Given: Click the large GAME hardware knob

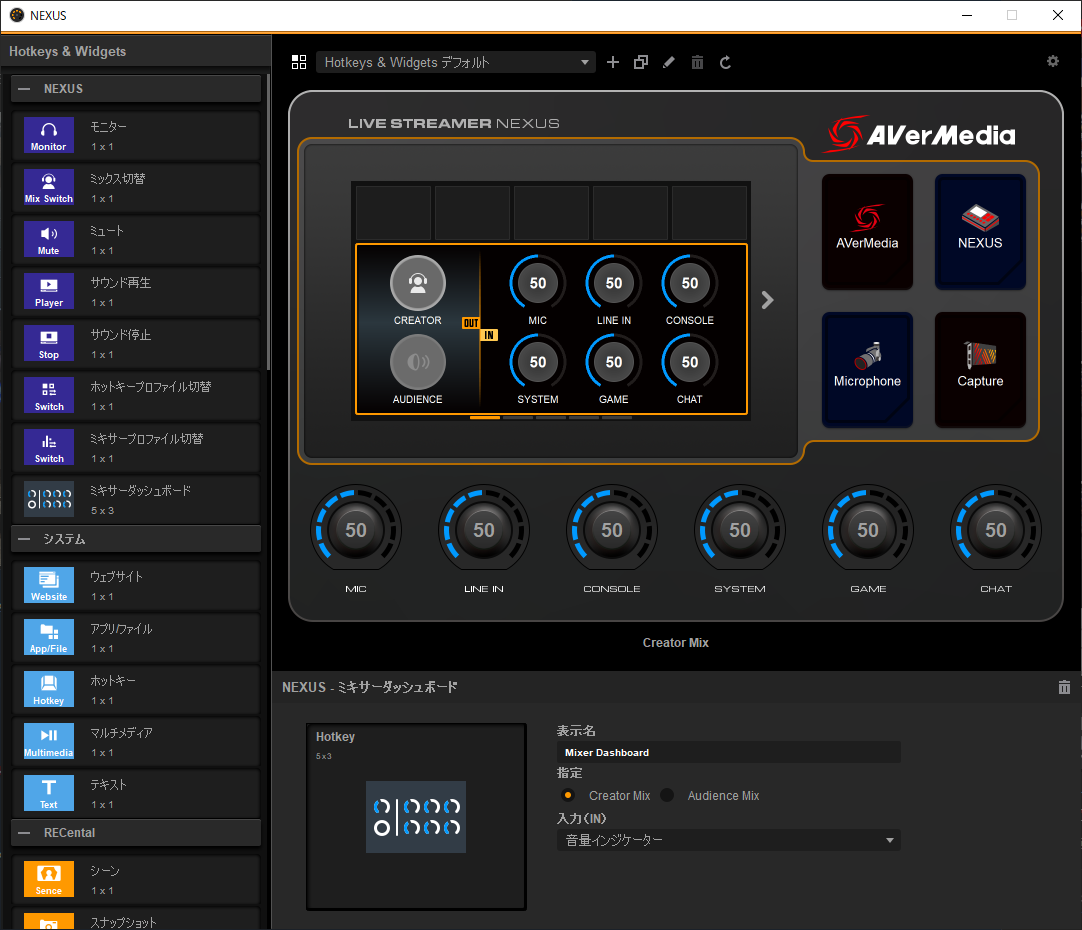Looking at the screenshot, I should pos(868,529).
